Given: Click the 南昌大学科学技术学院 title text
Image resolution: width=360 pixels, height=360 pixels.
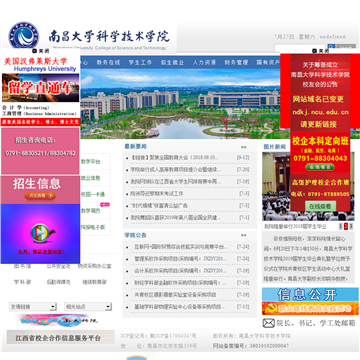Looking at the screenshot, I should coord(109,36).
